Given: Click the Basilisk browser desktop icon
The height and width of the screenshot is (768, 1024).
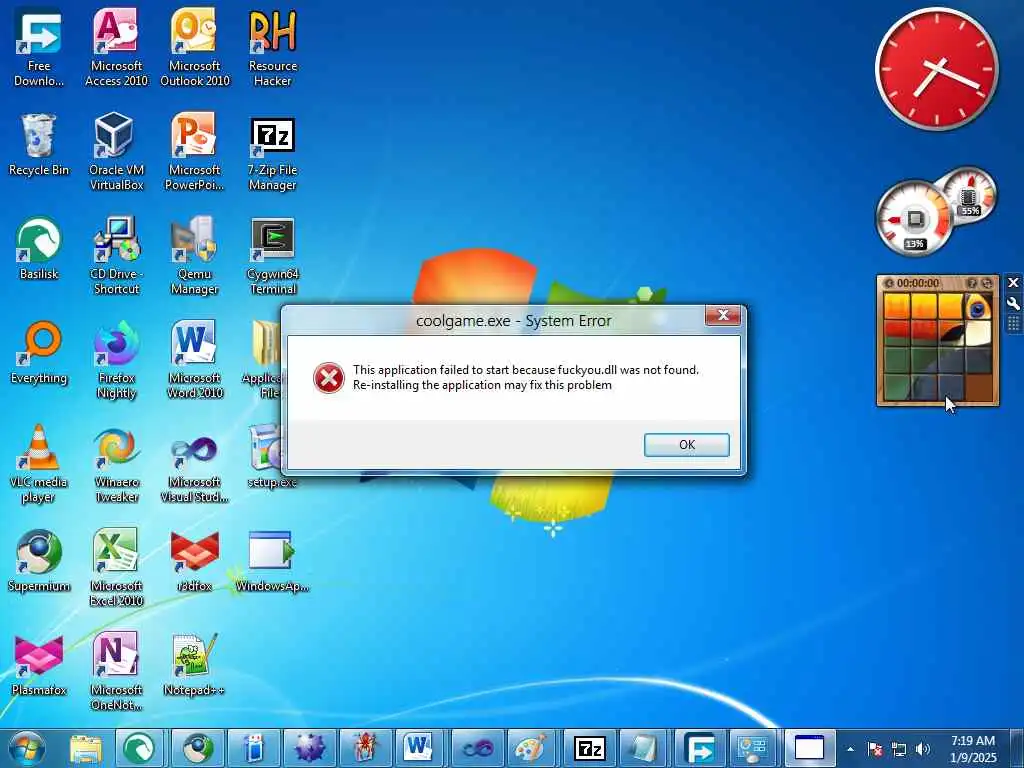Looking at the screenshot, I should tap(39, 249).
